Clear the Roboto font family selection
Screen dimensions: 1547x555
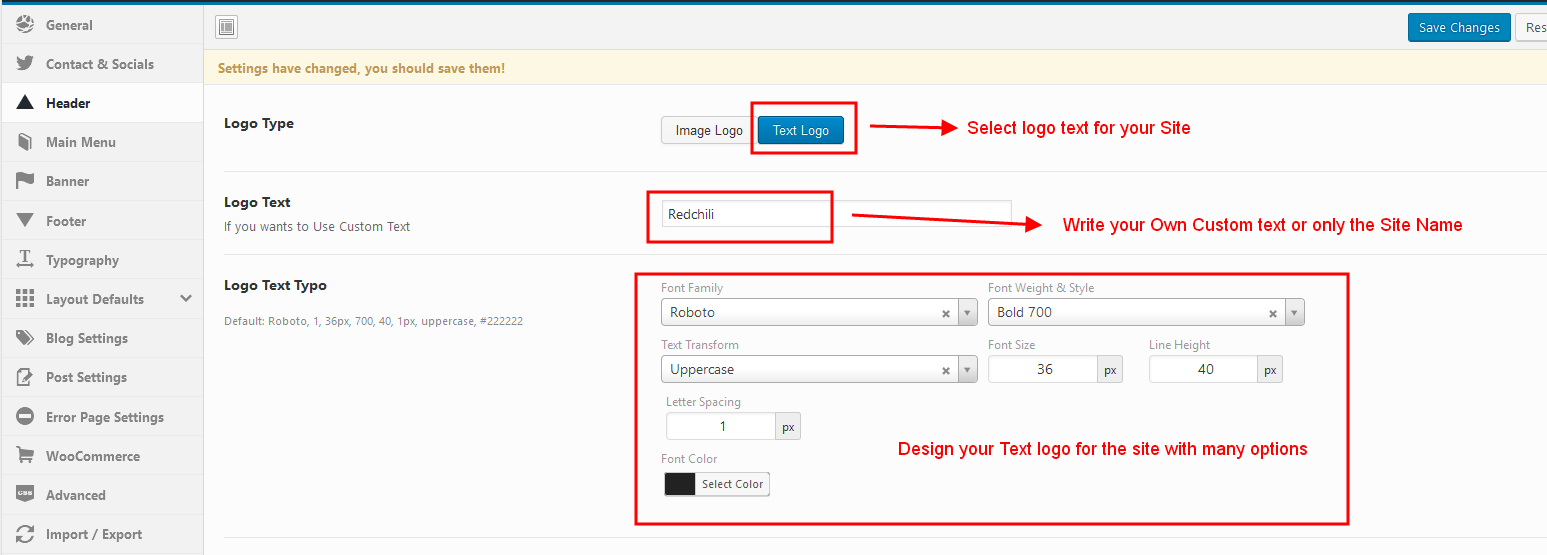click(945, 313)
